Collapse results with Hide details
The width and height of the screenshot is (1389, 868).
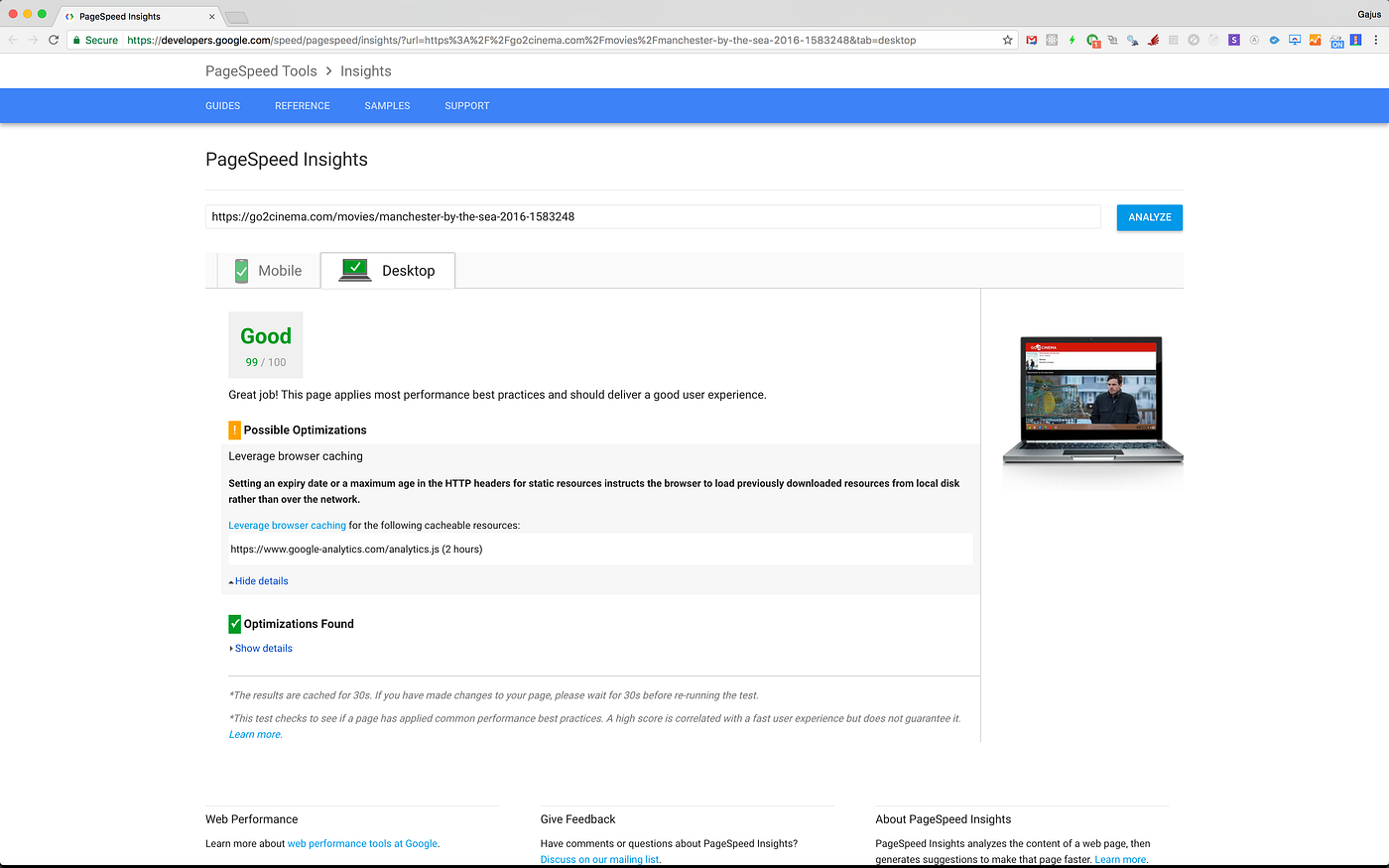(261, 581)
